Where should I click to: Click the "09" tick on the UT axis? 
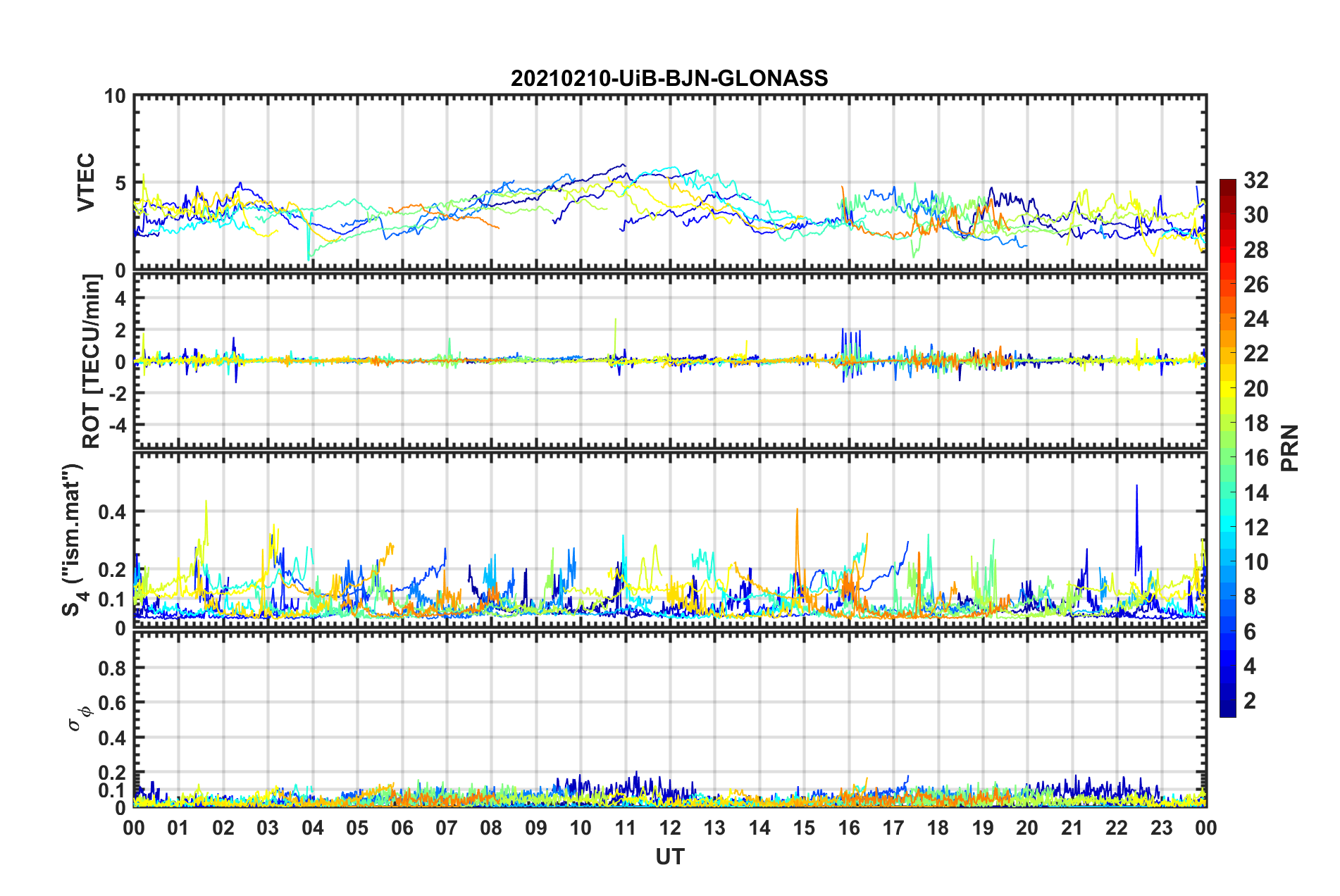click(x=536, y=828)
